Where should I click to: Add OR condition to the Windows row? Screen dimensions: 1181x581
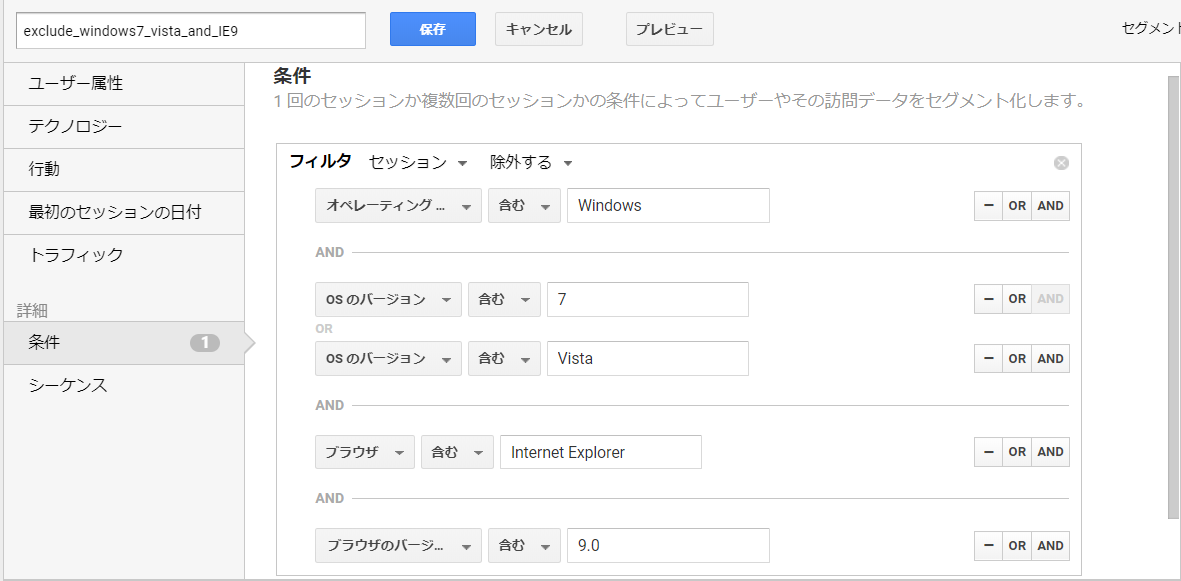coord(1018,206)
